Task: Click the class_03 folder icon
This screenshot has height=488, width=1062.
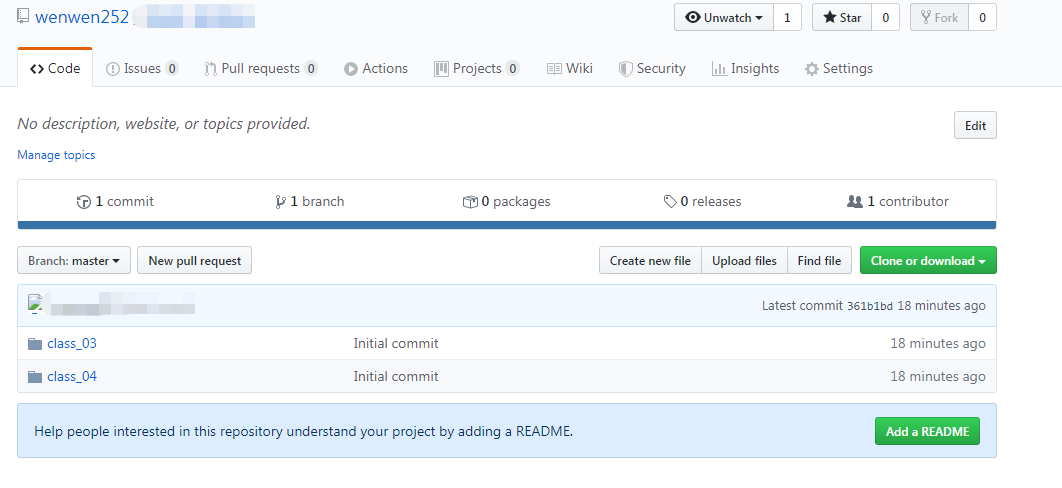Action: point(35,344)
